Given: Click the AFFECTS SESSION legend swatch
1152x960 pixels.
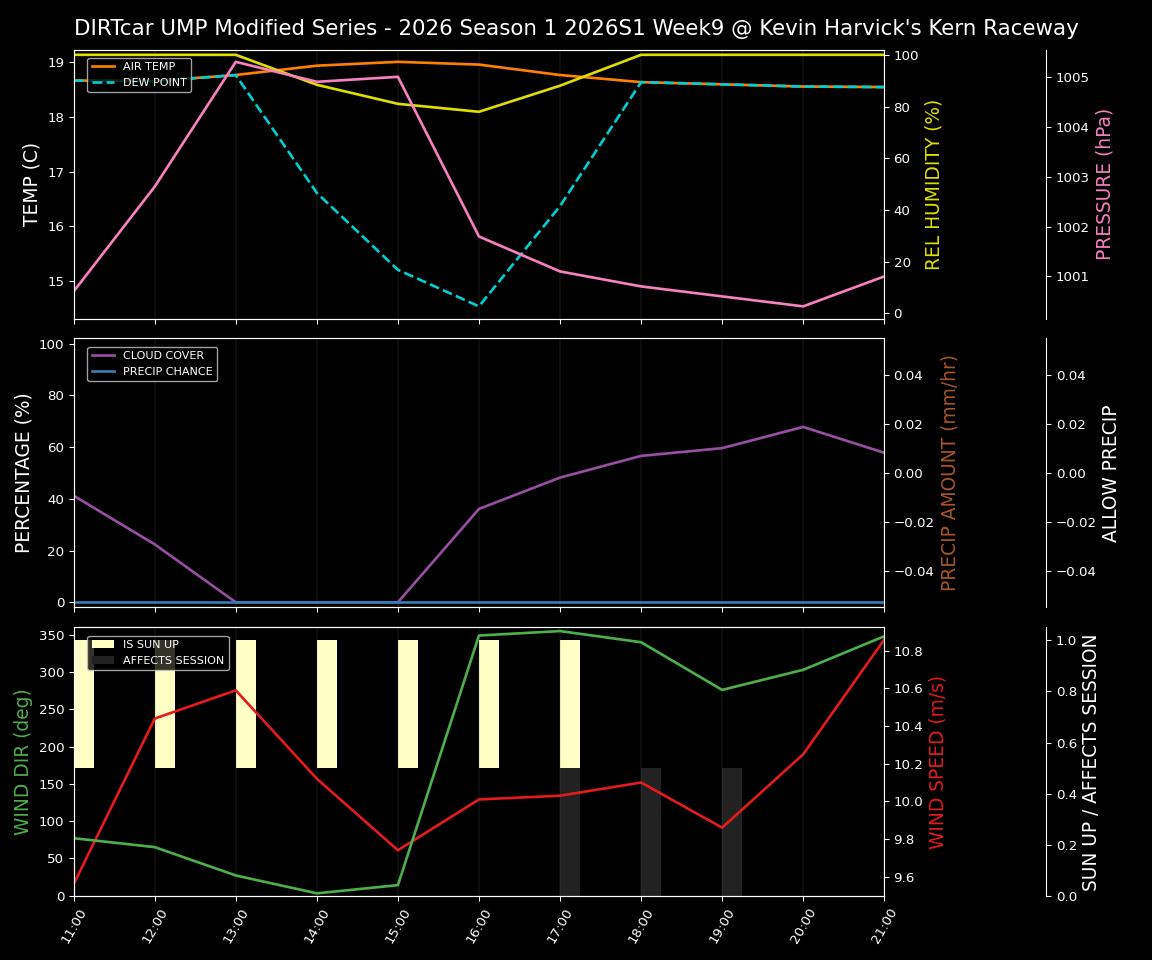Looking at the screenshot, I should 102,659.
